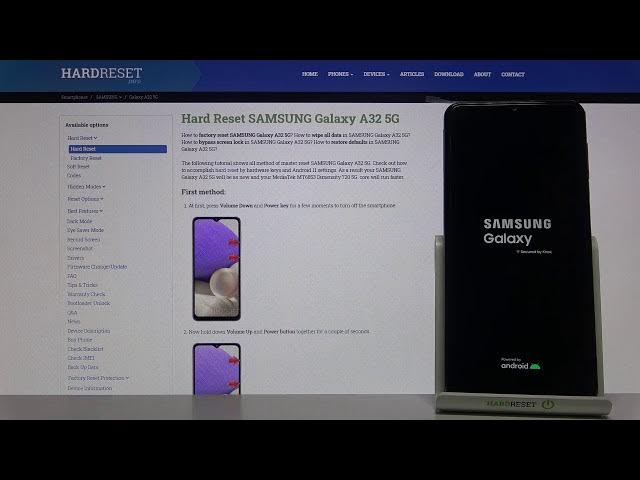The width and height of the screenshot is (640, 480).
Task: Expand Factory Reset Protection section
Action: point(98,378)
